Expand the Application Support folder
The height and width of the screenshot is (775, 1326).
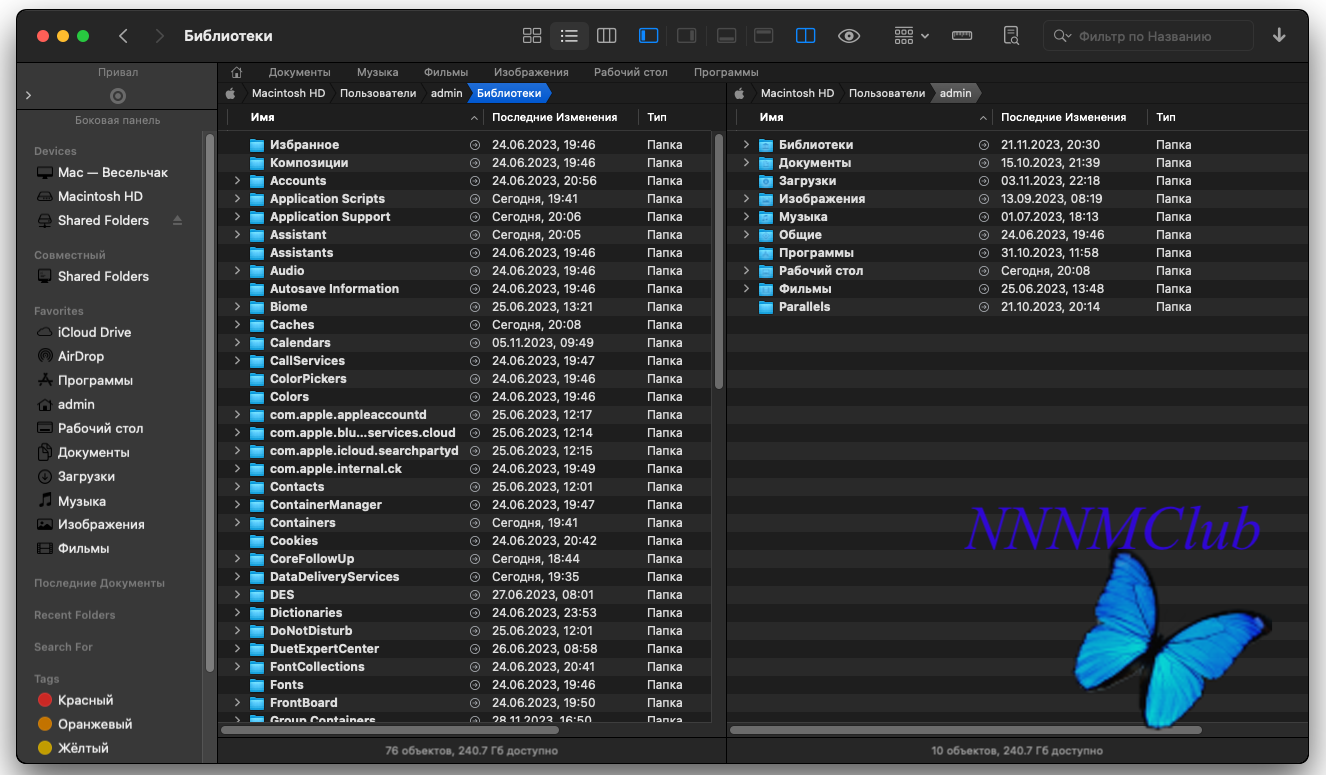point(237,217)
